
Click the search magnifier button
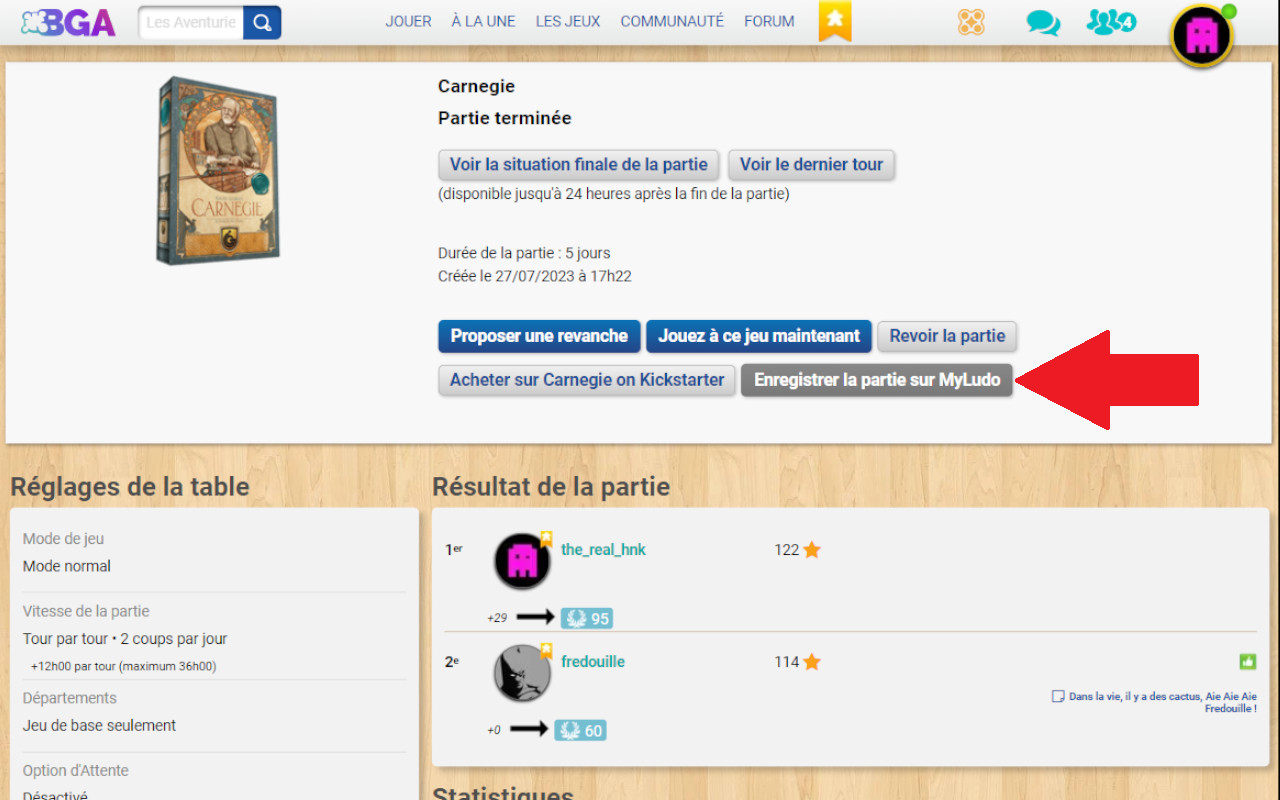pyautogui.click(x=262, y=22)
